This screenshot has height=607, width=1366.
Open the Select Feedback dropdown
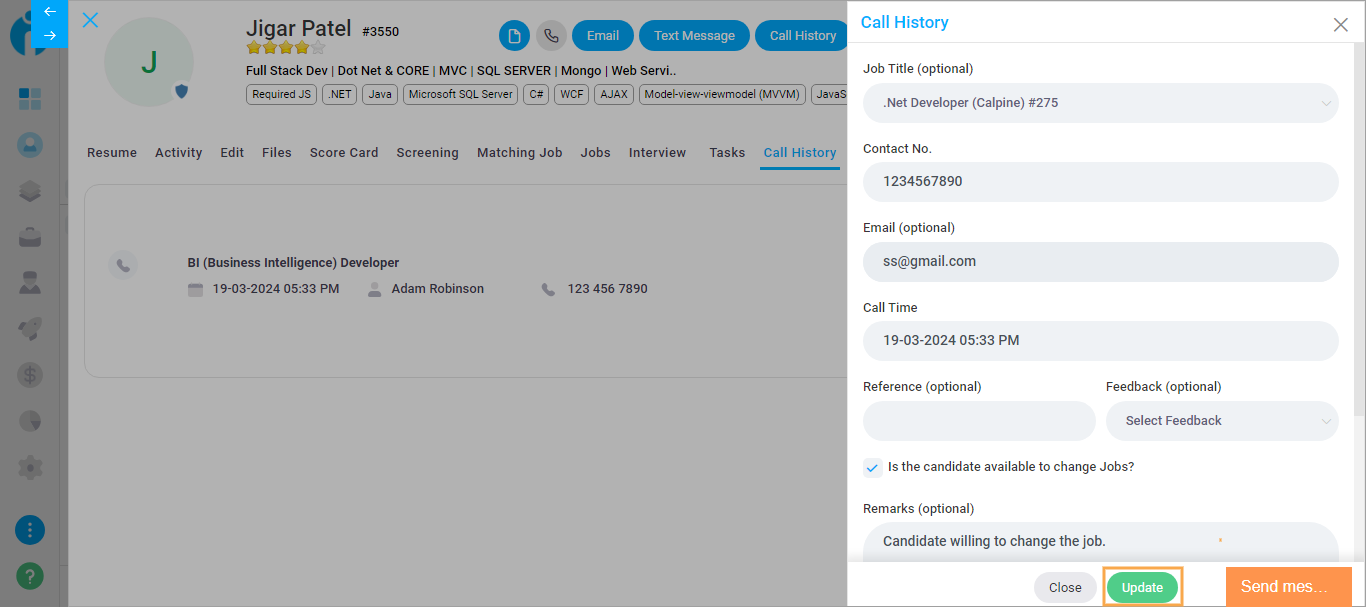coord(1222,421)
